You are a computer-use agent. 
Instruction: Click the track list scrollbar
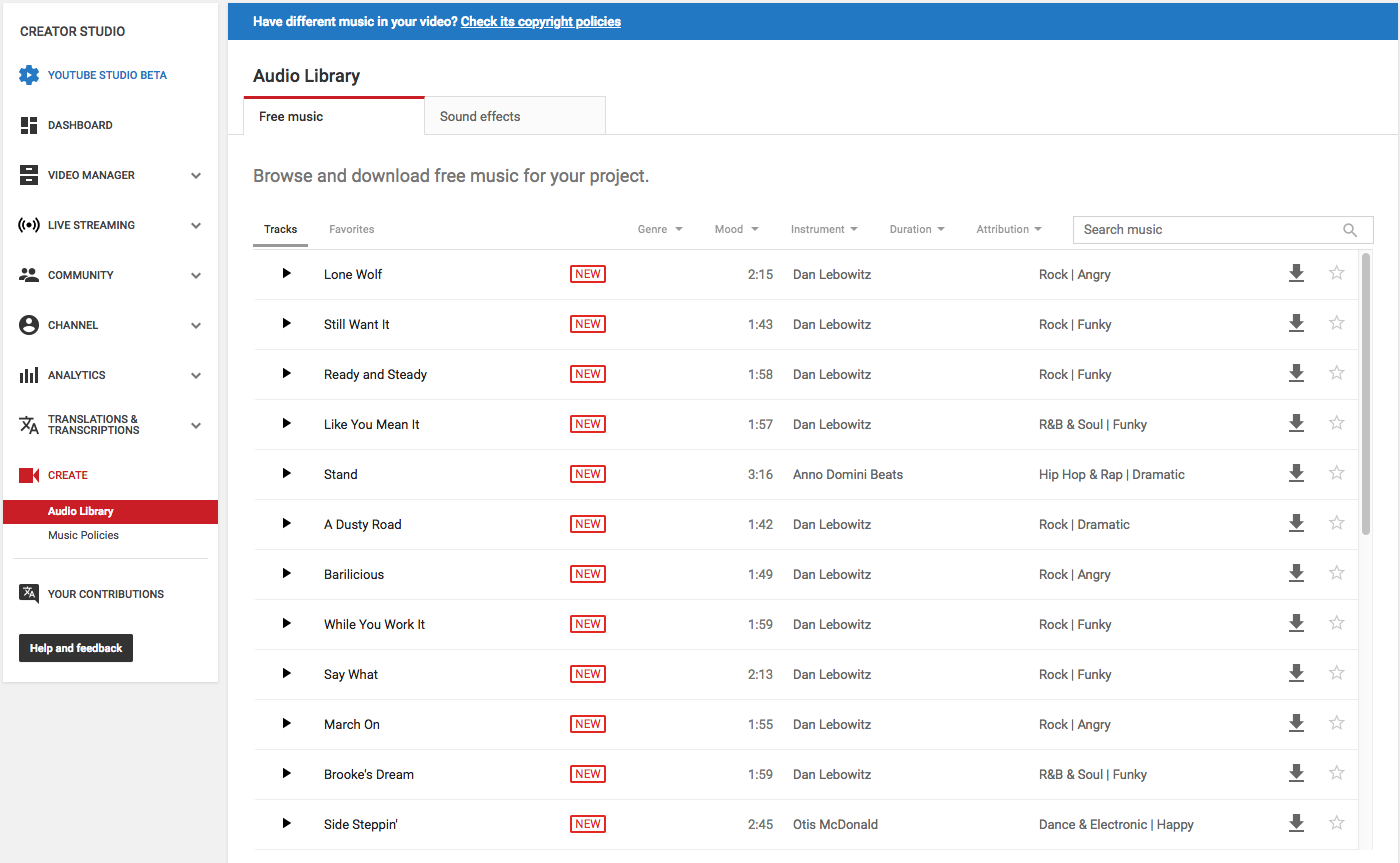tap(1366, 392)
